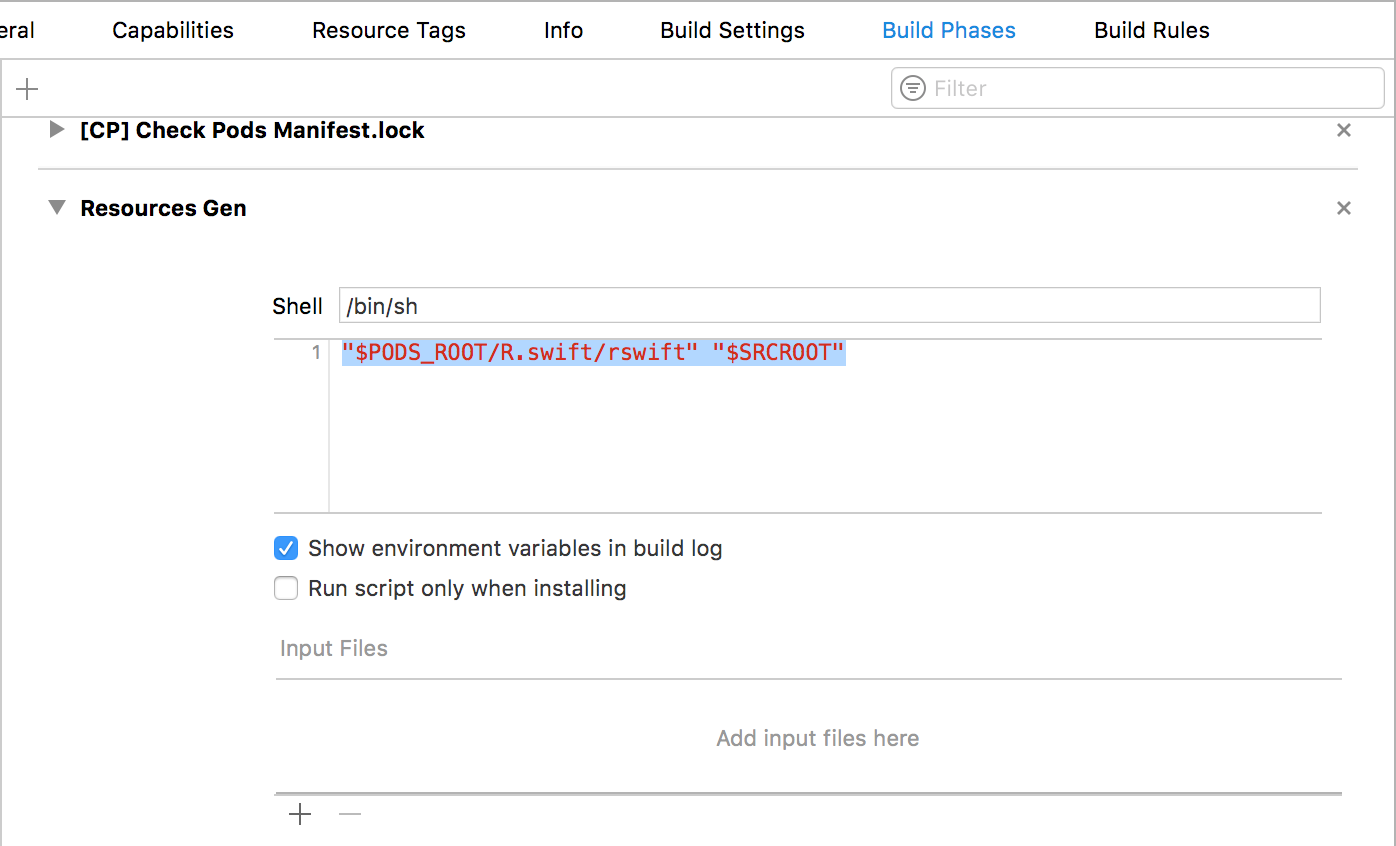Click the Add input files here area

point(817,738)
